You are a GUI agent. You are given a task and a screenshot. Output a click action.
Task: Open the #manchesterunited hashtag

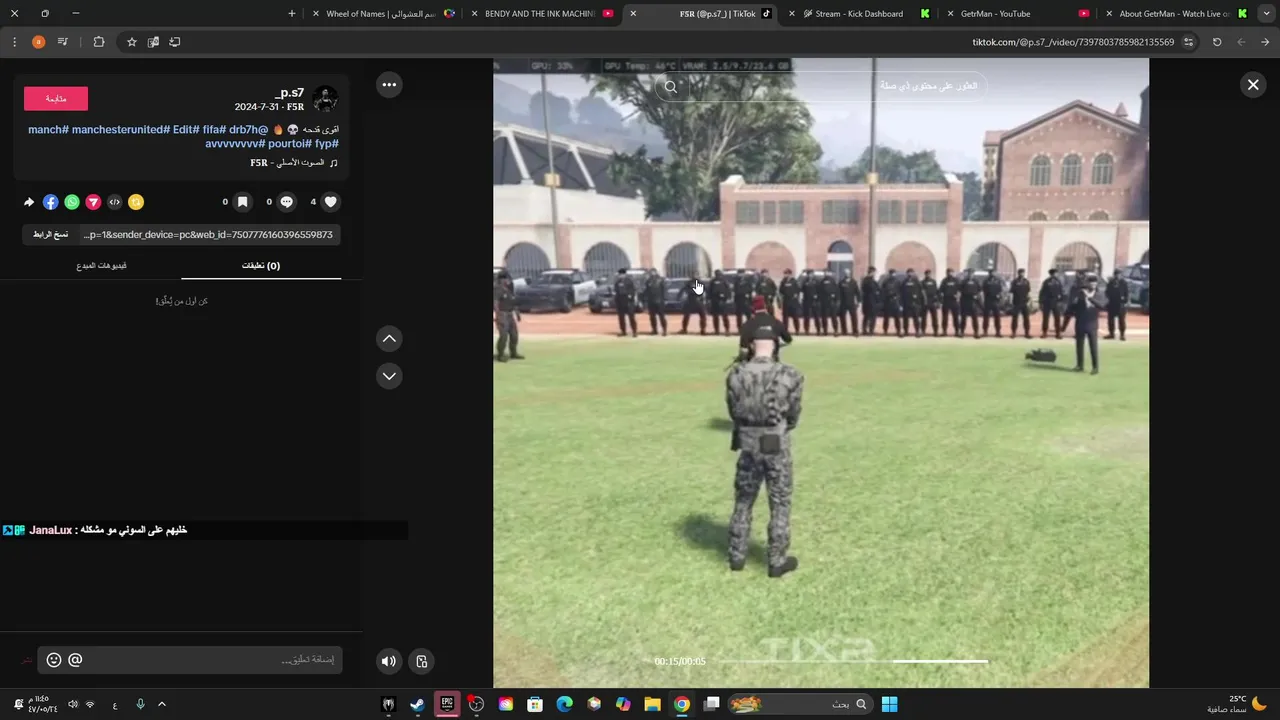[x=121, y=130]
